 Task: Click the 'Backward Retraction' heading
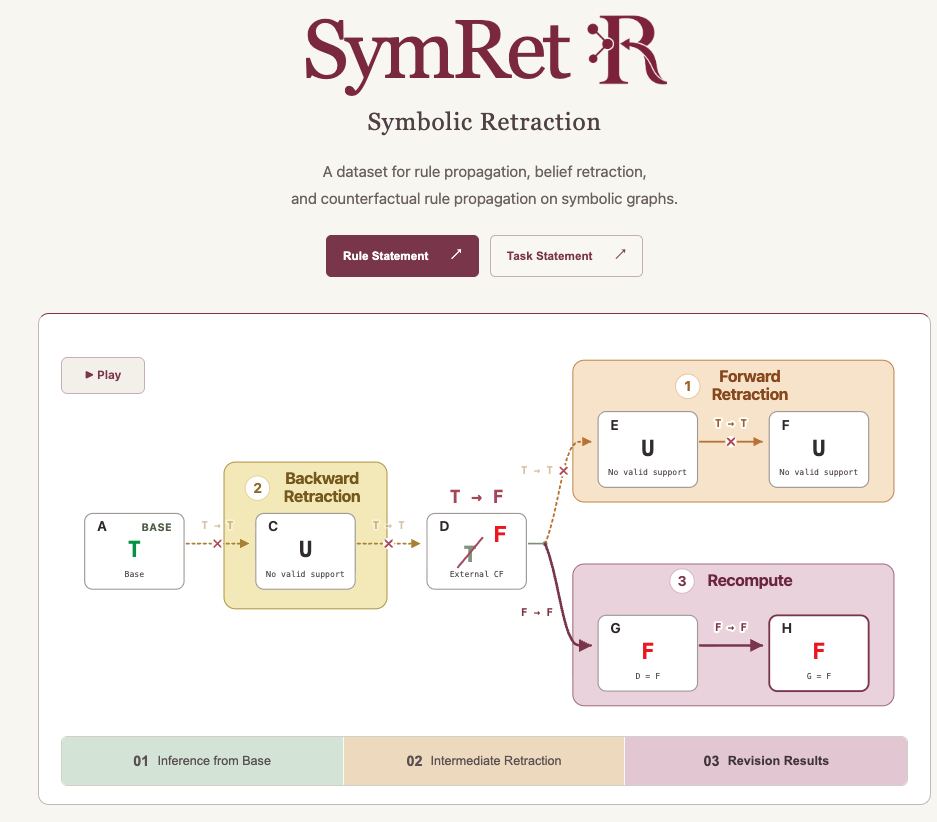coord(322,487)
